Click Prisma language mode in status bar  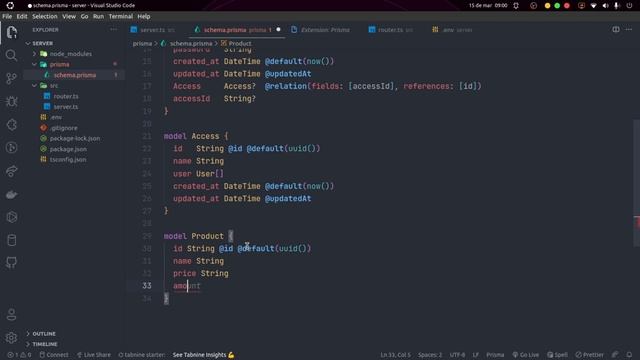(x=495, y=355)
